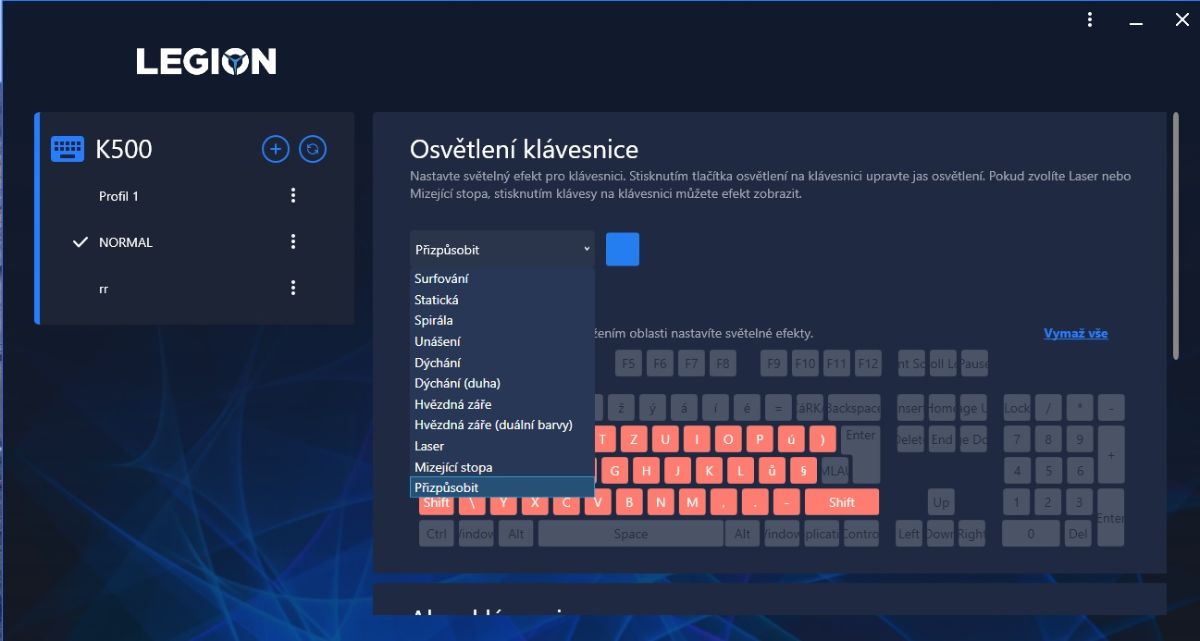Open the three-dot menu for NORMAL profile
This screenshot has height=641, width=1200.
pos(293,242)
